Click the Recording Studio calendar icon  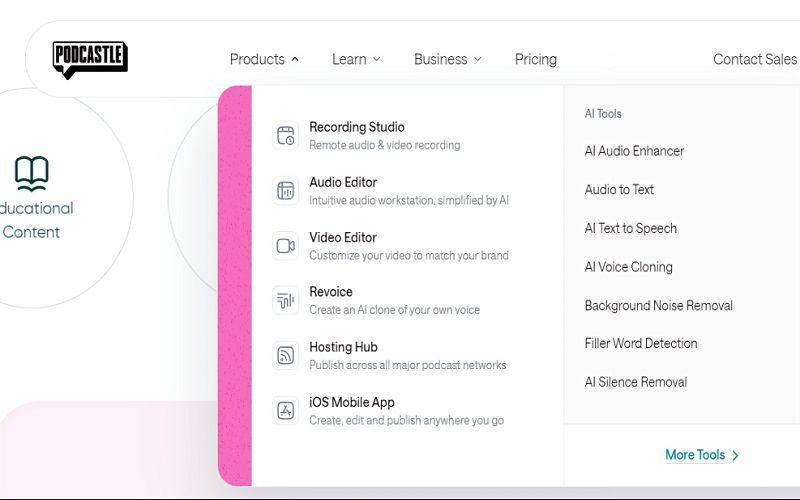[x=286, y=136]
